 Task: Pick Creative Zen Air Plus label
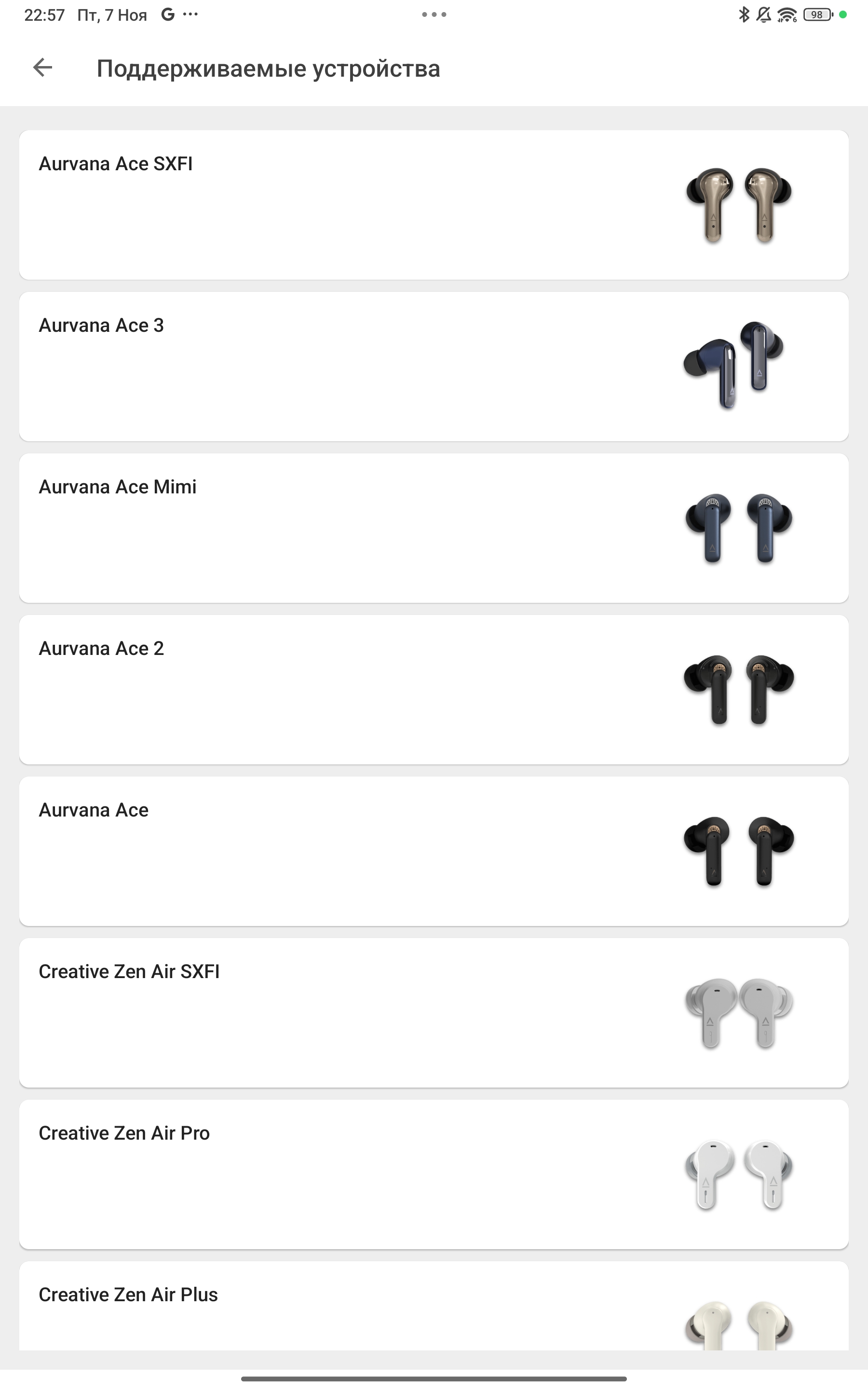pyautogui.click(x=128, y=1294)
